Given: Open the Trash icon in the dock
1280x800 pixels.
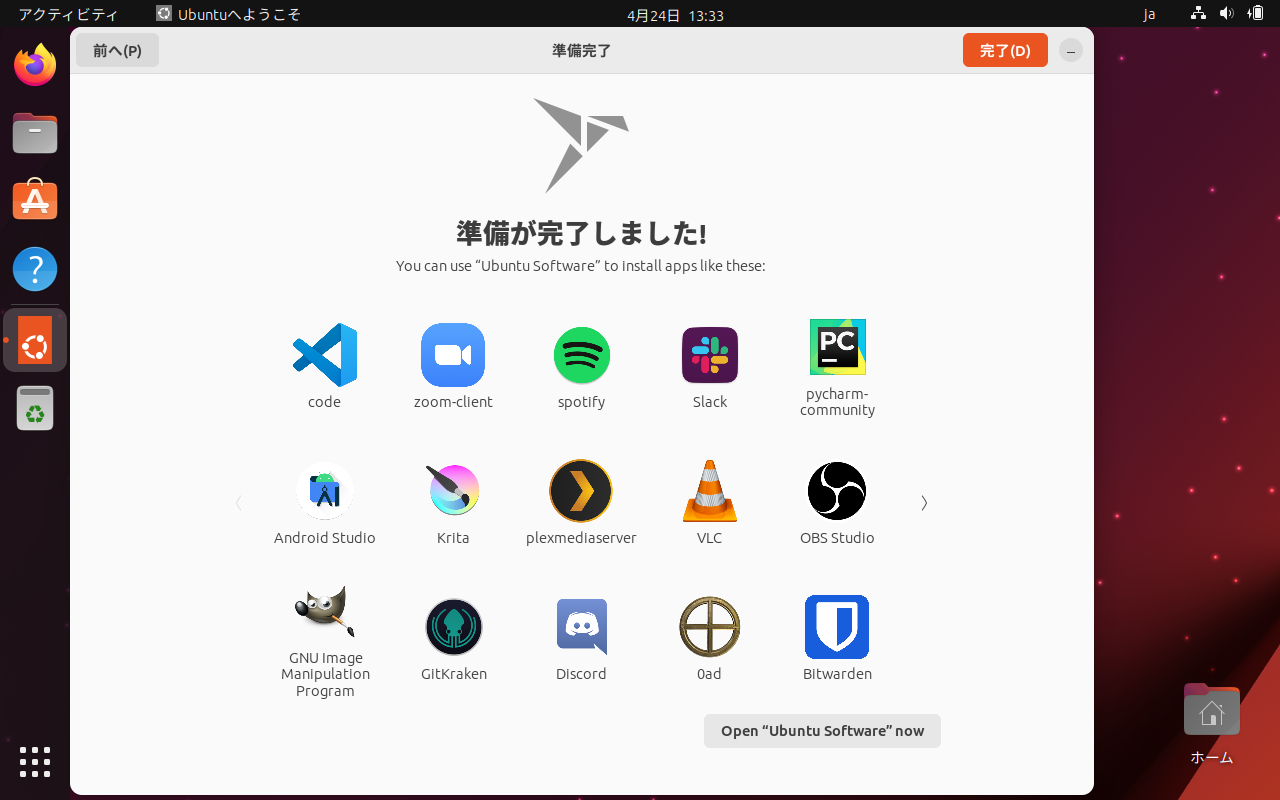Looking at the screenshot, I should 35,408.
